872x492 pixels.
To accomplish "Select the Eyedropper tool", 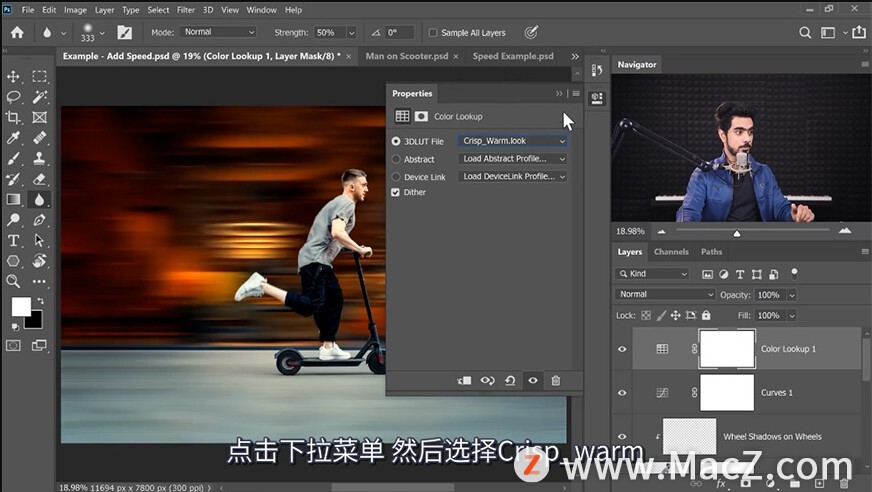I will point(13,138).
